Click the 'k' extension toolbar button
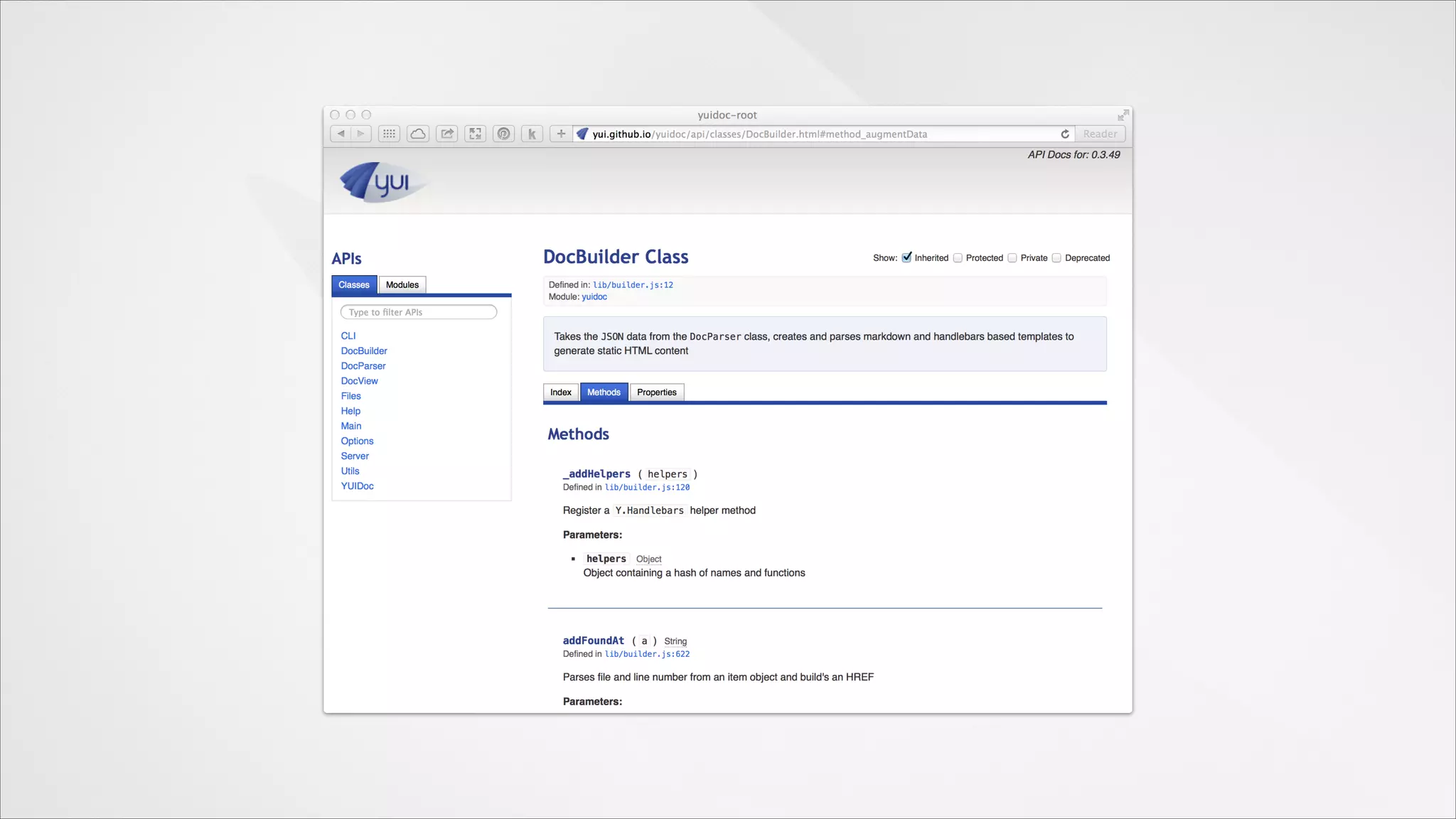 [532, 134]
